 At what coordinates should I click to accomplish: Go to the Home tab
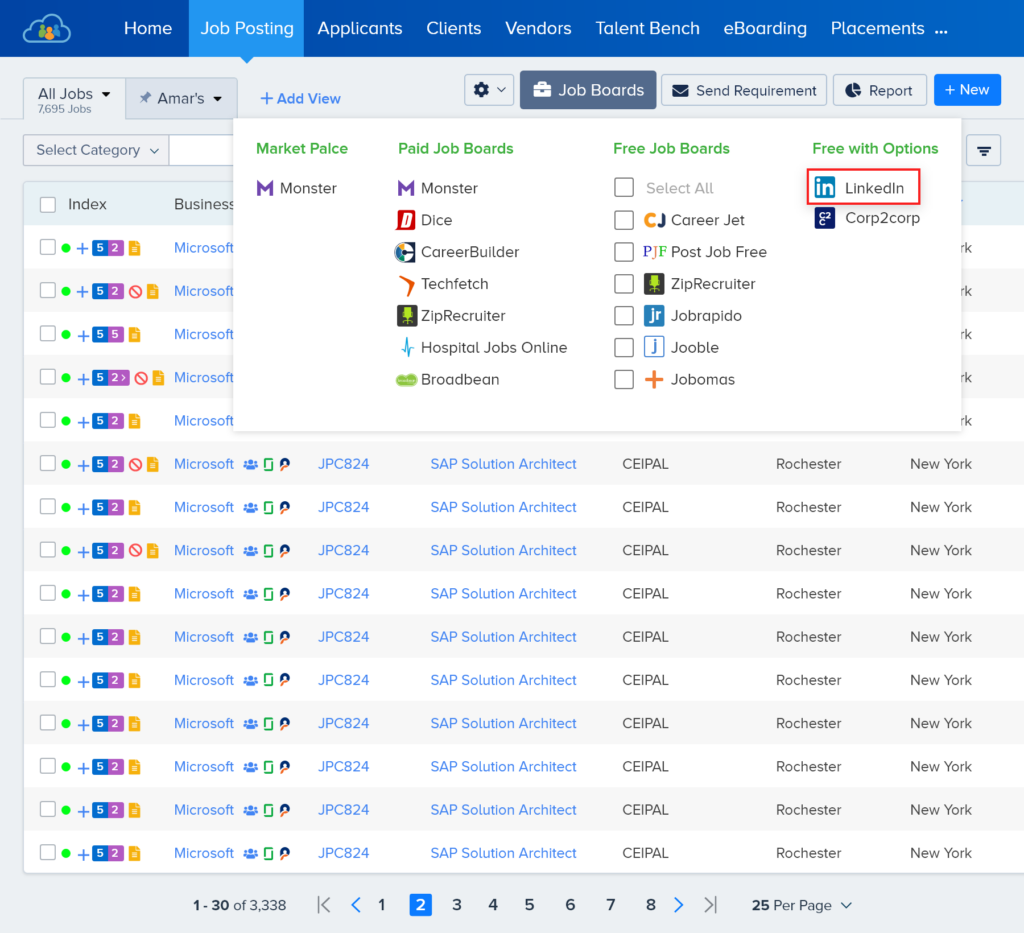coord(148,28)
